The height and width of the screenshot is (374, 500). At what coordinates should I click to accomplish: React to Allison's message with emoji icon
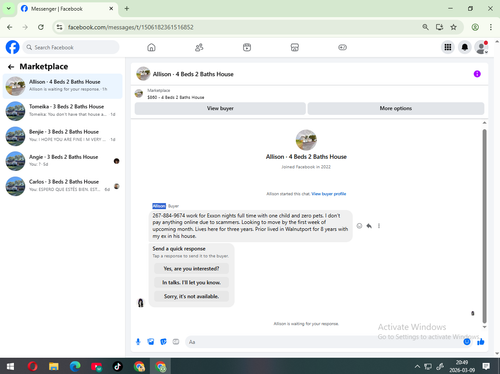click(x=359, y=226)
